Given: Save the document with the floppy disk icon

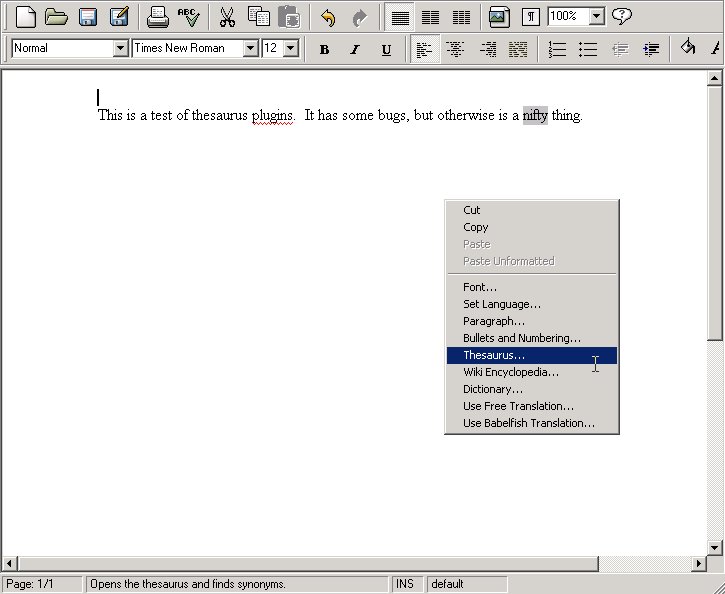Looking at the screenshot, I should tap(88, 16).
